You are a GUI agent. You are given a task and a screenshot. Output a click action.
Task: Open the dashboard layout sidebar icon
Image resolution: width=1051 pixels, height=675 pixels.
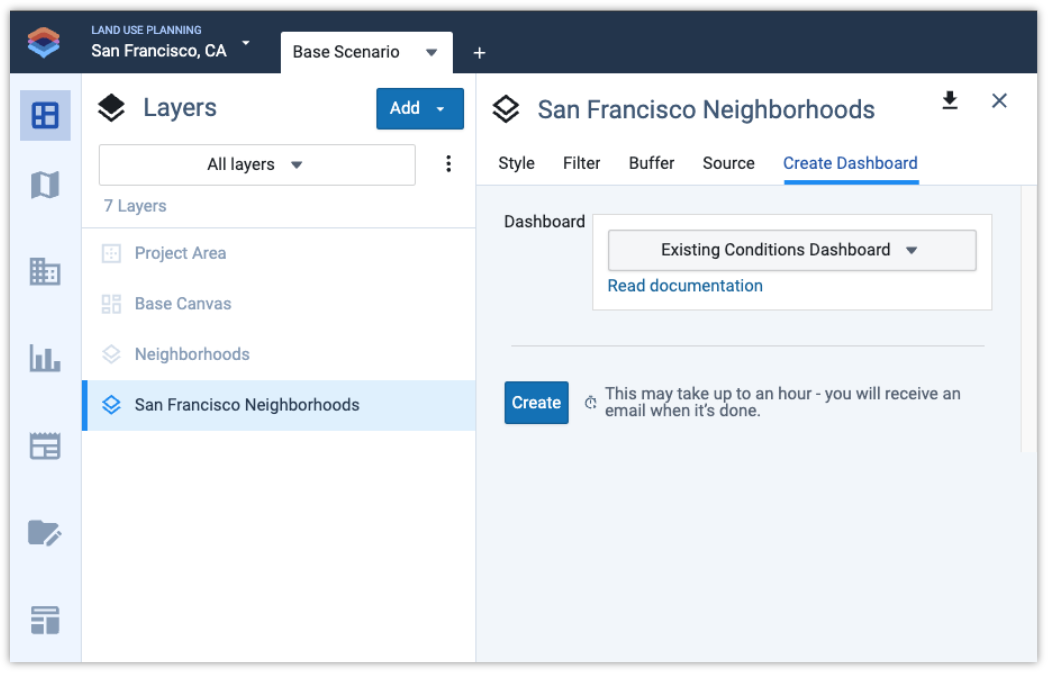[x=45, y=620]
